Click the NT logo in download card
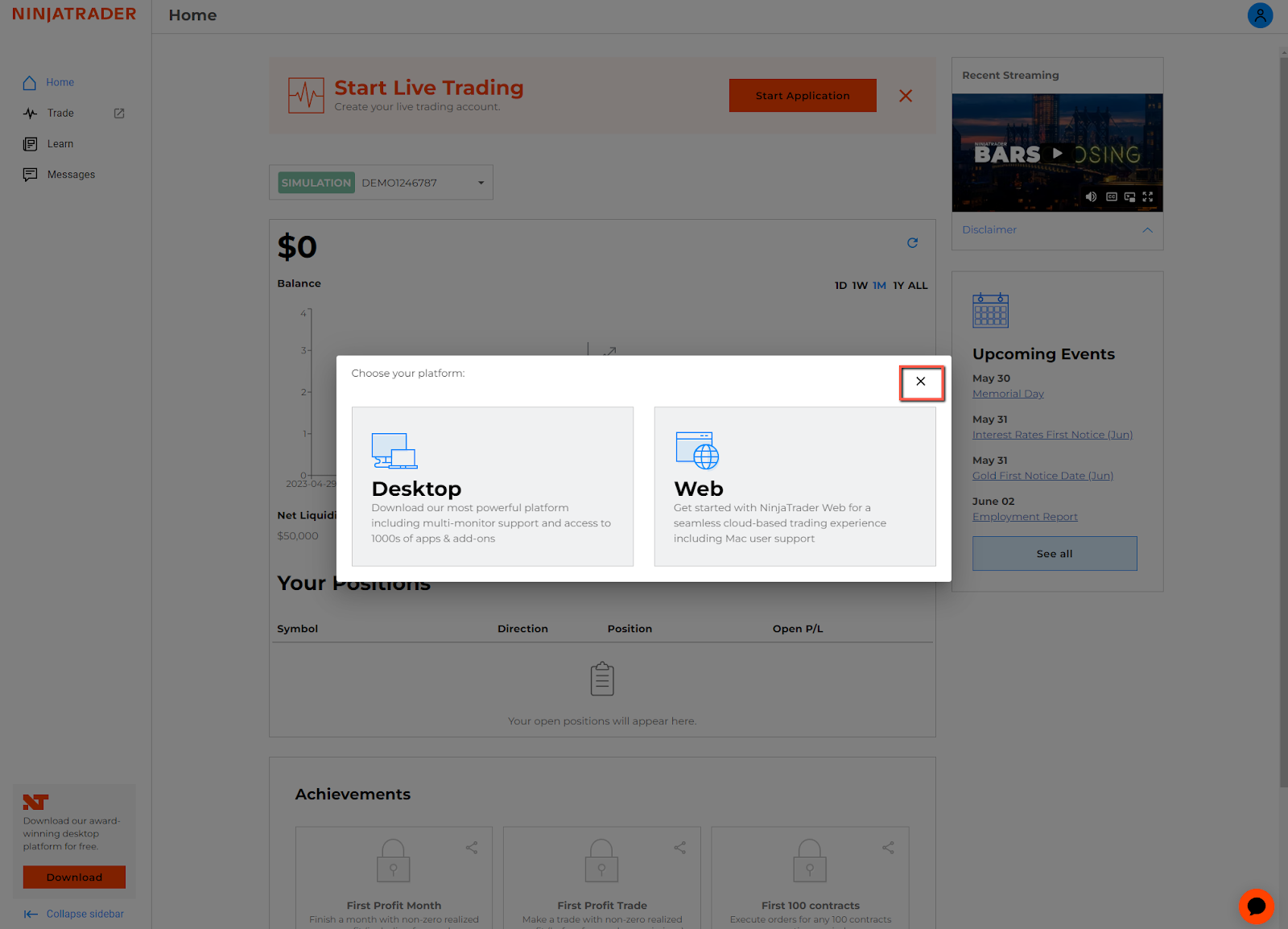The width and height of the screenshot is (1288, 929). (35, 802)
